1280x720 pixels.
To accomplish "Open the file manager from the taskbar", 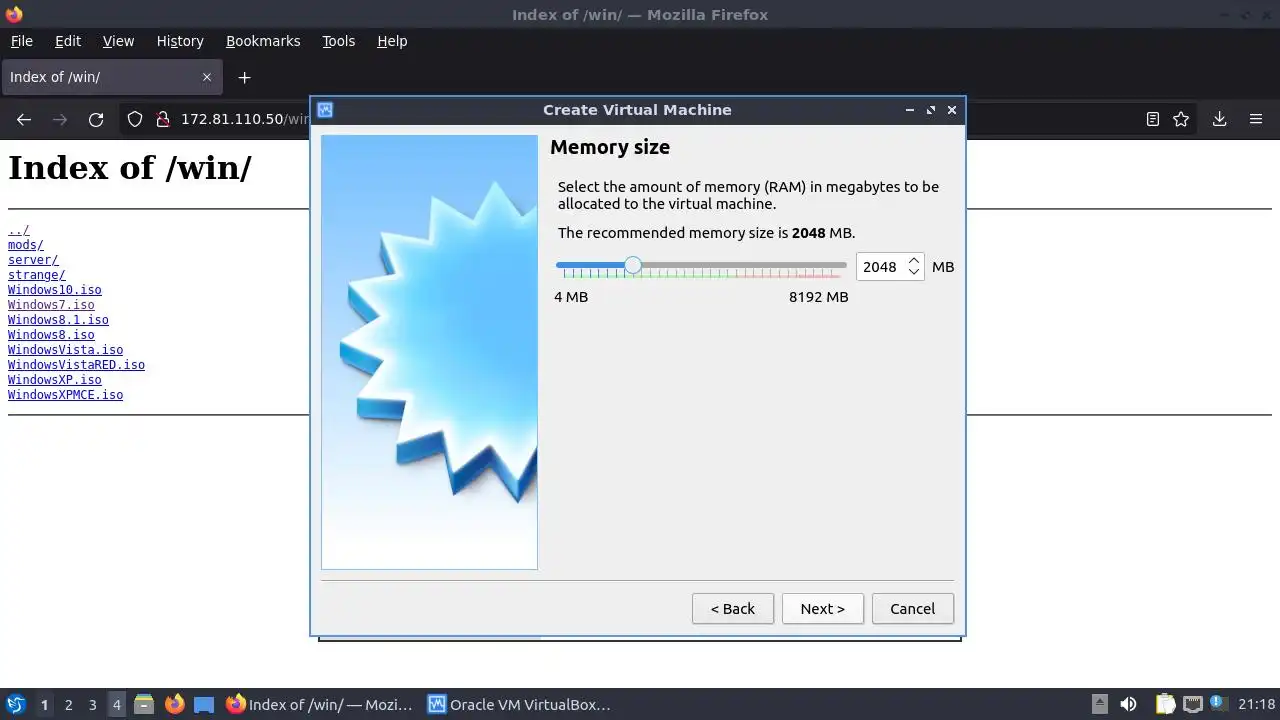I will coord(144,704).
